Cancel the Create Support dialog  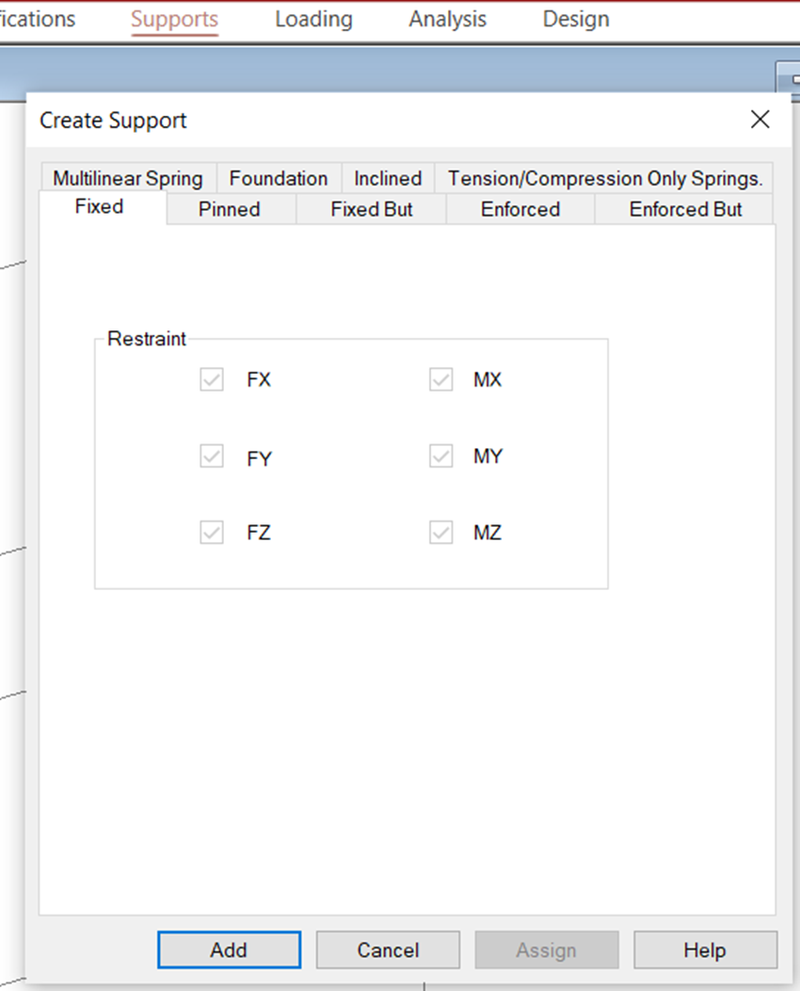388,949
